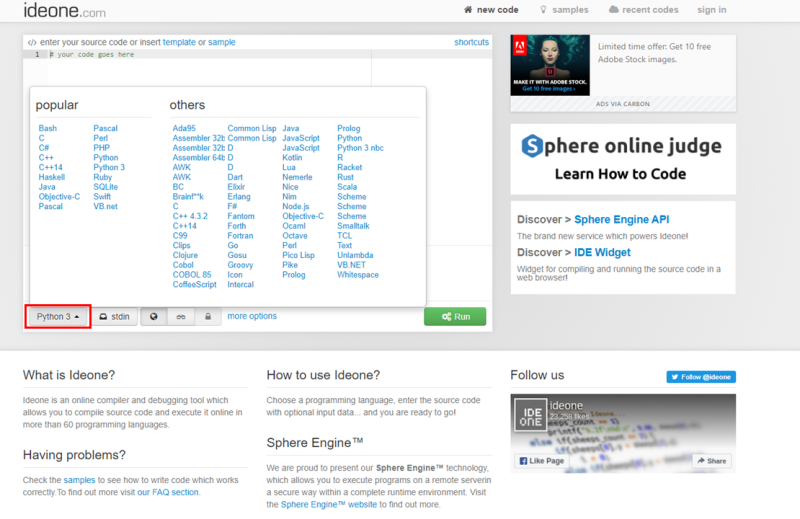Image resolution: width=800 pixels, height=519 pixels.
Task: Click the Facebook Share button
Action: pyautogui.click(x=712, y=461)
